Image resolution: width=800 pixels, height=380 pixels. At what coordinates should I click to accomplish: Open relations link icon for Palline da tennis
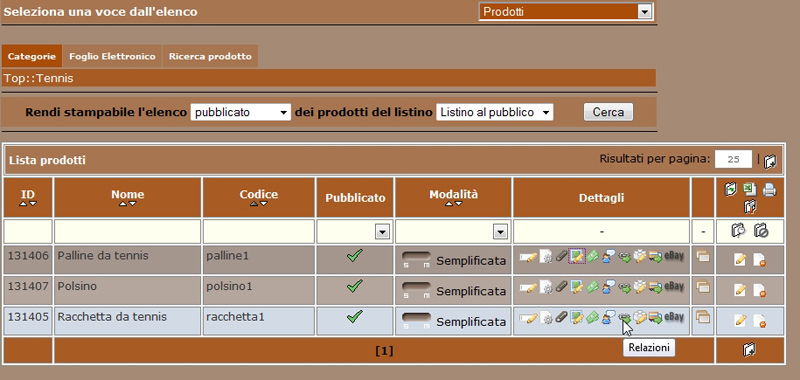(624, 257)
